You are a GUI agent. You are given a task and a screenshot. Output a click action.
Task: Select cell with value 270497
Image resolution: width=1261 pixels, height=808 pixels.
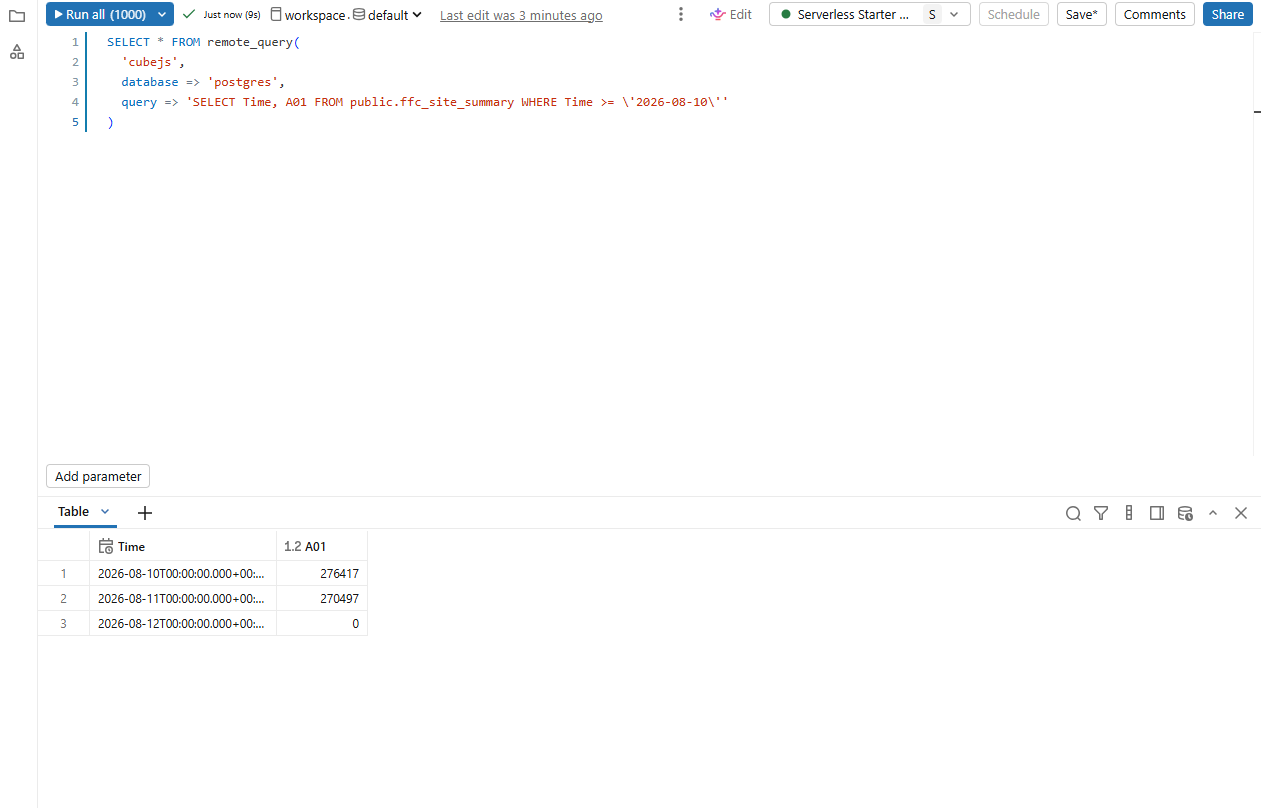point(322,598)
